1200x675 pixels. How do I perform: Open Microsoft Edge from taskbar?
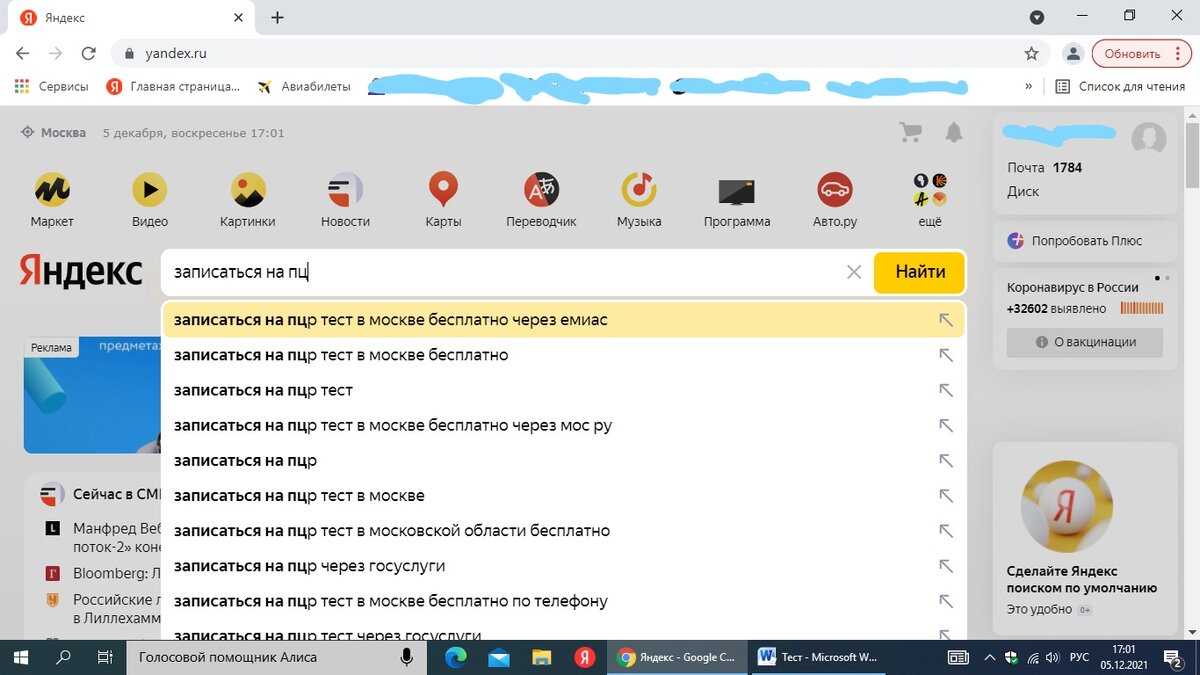click(x=456, y=657)
